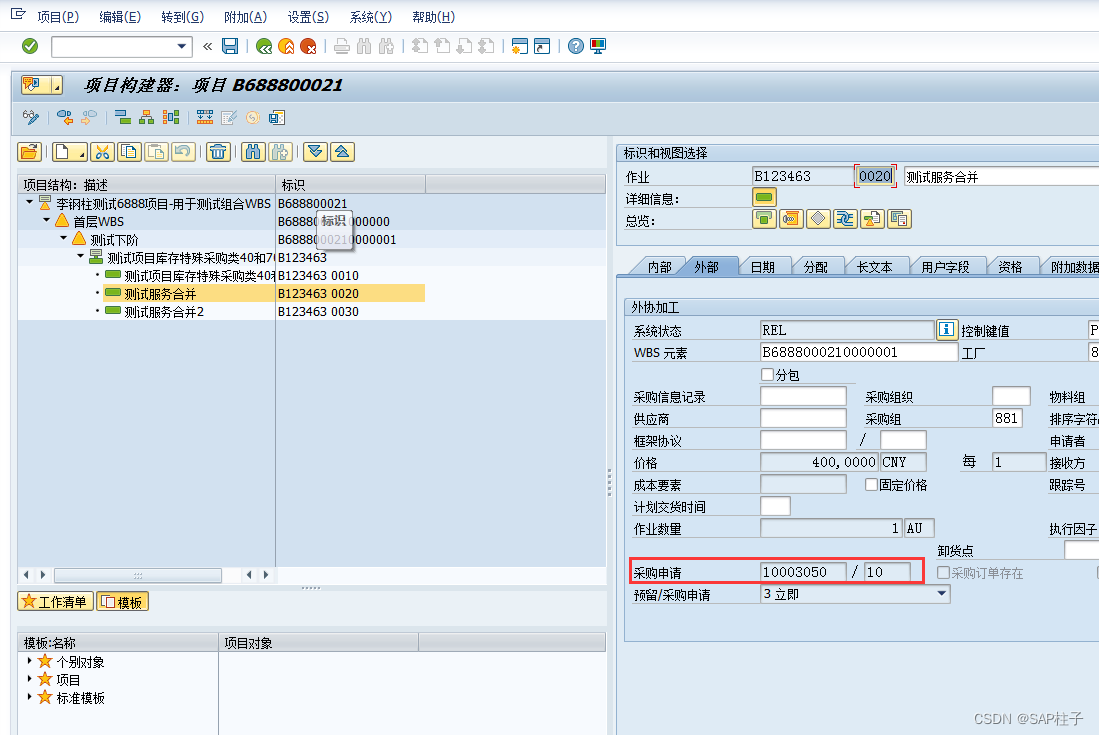
Task: Click the 工作清单 button
Action: point(55,602)
